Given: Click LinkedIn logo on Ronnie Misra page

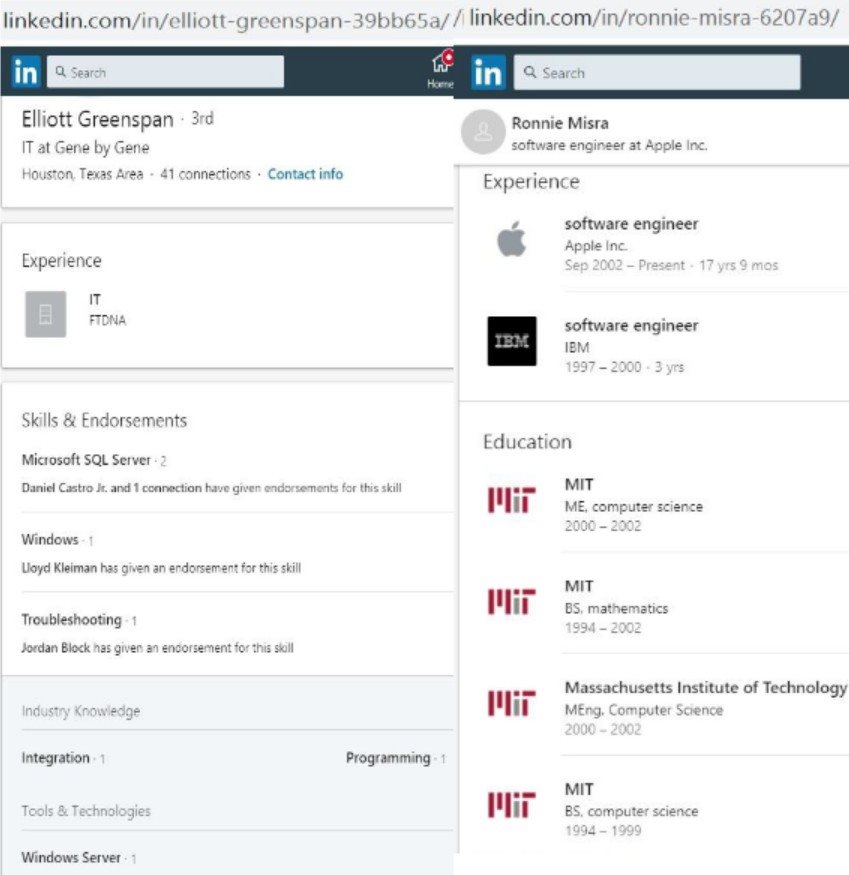Looking at the screenshot, I should click(x=488, y=73).
